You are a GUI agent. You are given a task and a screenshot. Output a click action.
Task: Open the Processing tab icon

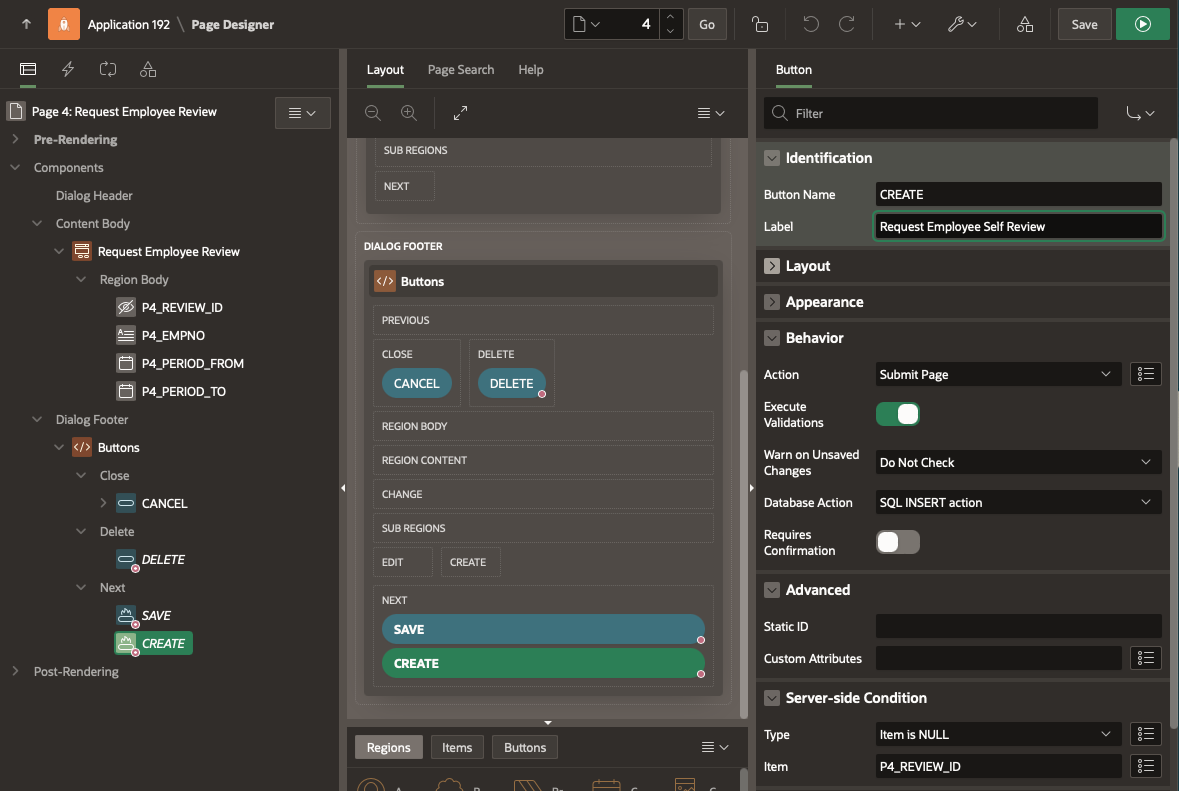pyautogui.click(x=108, y=70)
